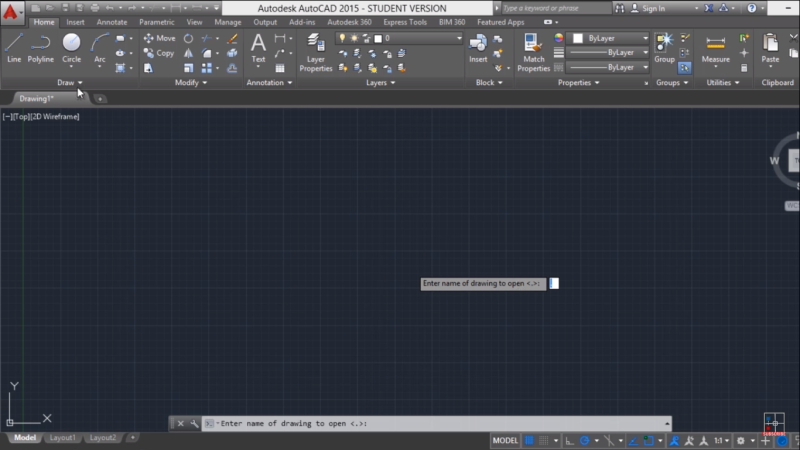The height and width of the screenshot is (450, 800).
Task: Toggle isometric drafting in status bar
Action: point(609,440)
